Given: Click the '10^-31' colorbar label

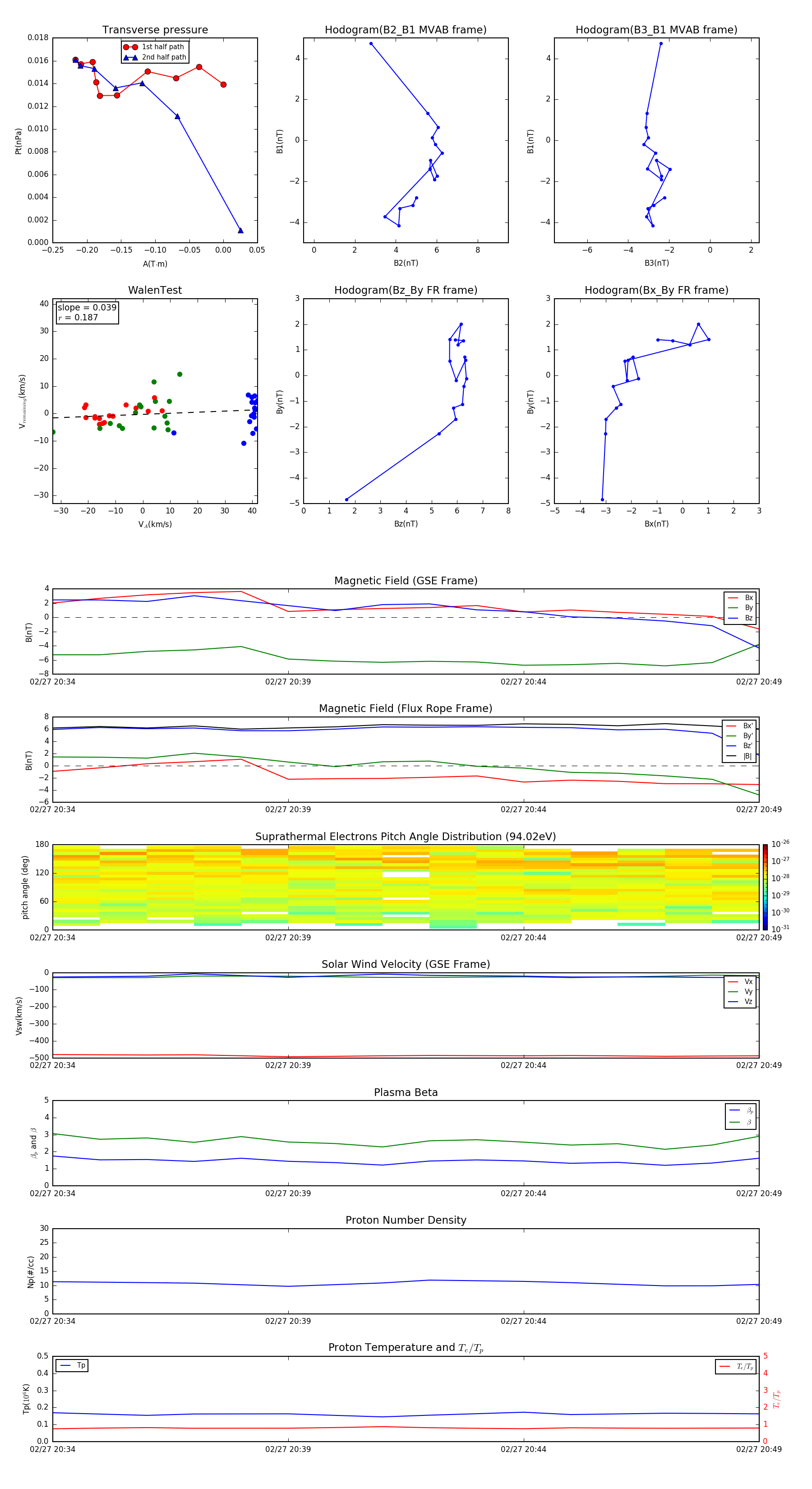Looking at the screenshot, I should (780, 929).
